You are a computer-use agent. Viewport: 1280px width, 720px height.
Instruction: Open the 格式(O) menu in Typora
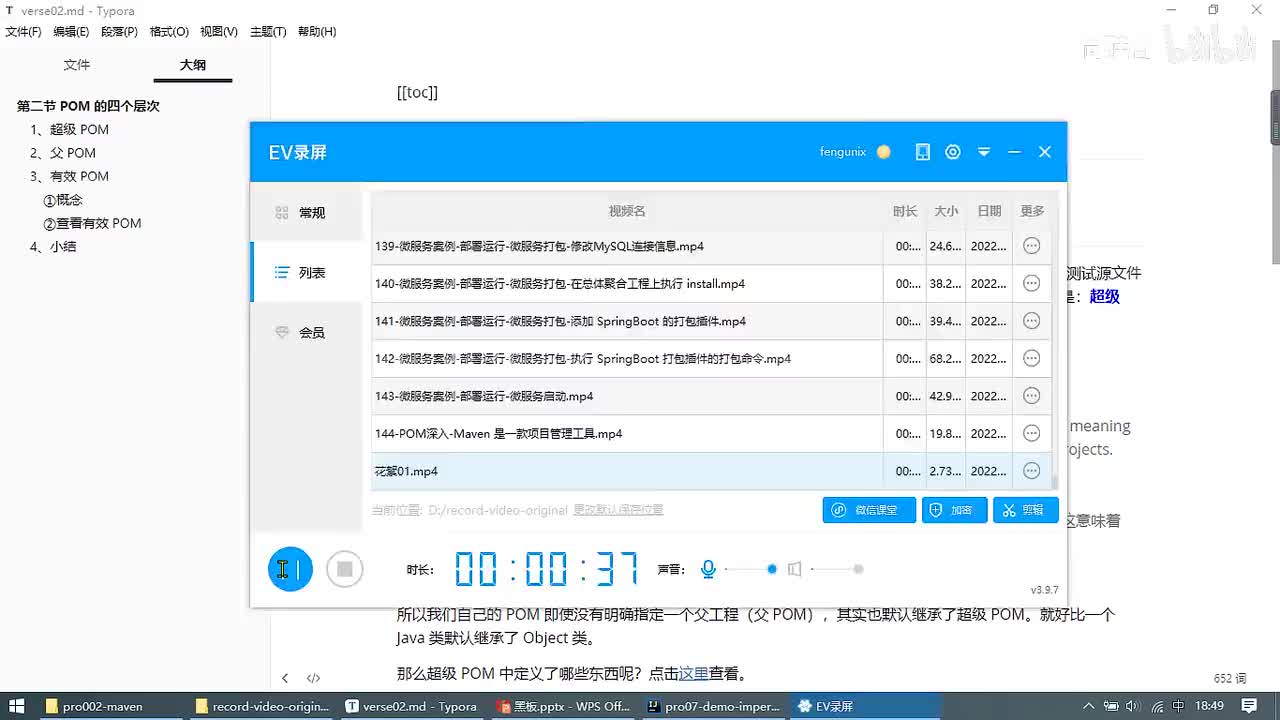[x=169, y=32]
